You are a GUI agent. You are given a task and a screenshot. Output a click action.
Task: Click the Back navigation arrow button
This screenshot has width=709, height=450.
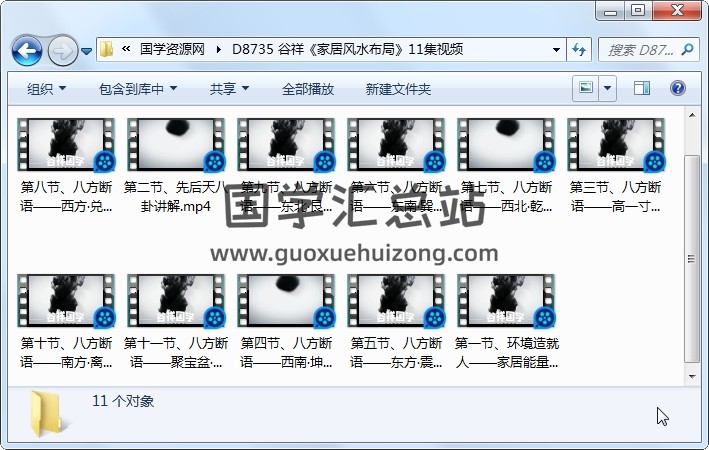[27, 50]
